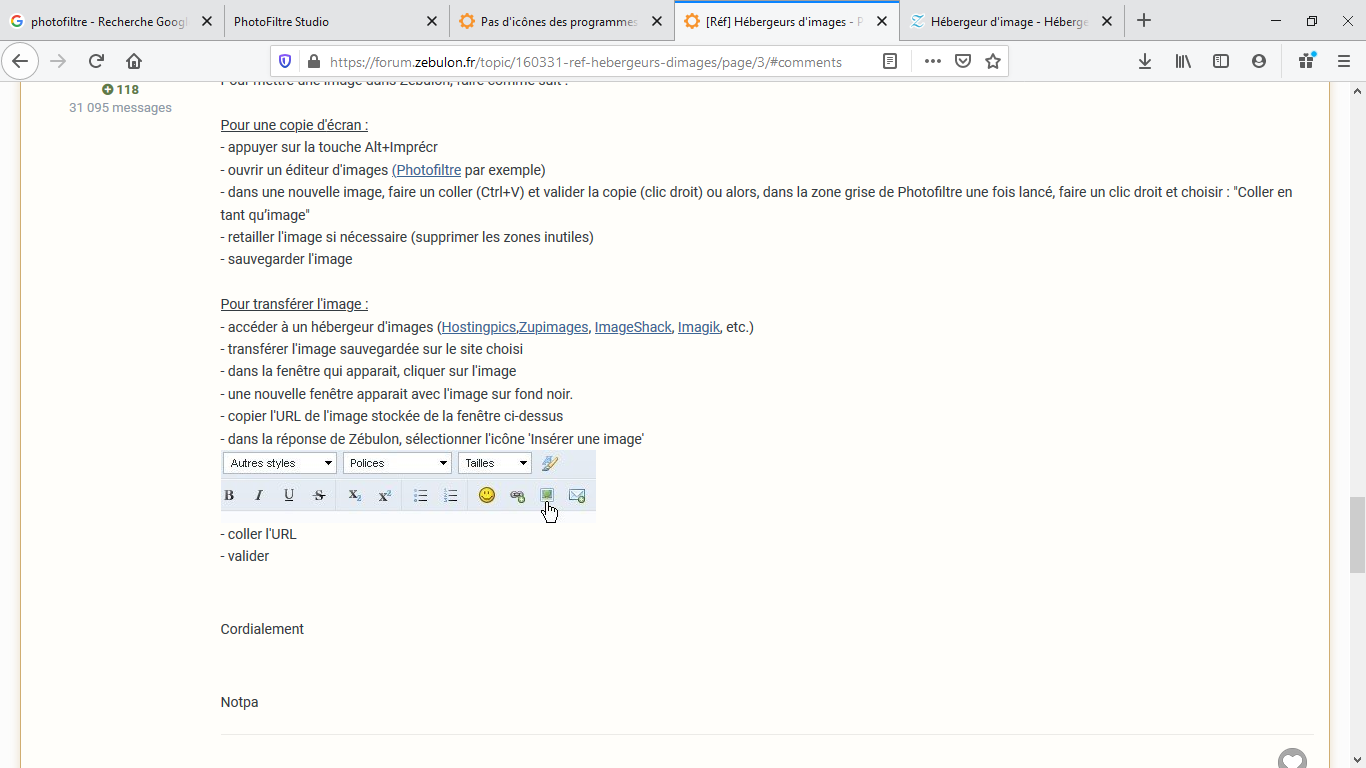Image resolution: width=1366 pixels, height=768 pixels.
Task: Click the heading 'Pour une copie d'écran :'
Action: (295, 125)
